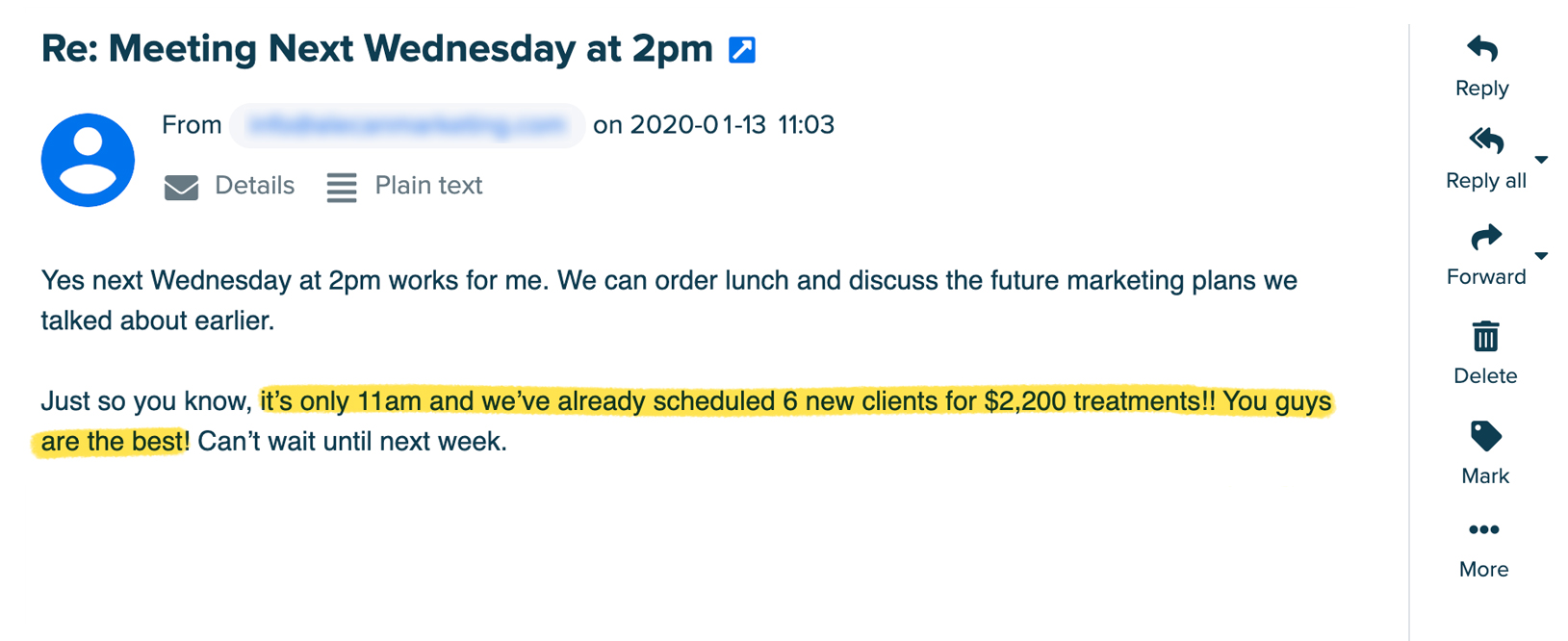
Task: Show message Details
Action: (x=254, y=186)
